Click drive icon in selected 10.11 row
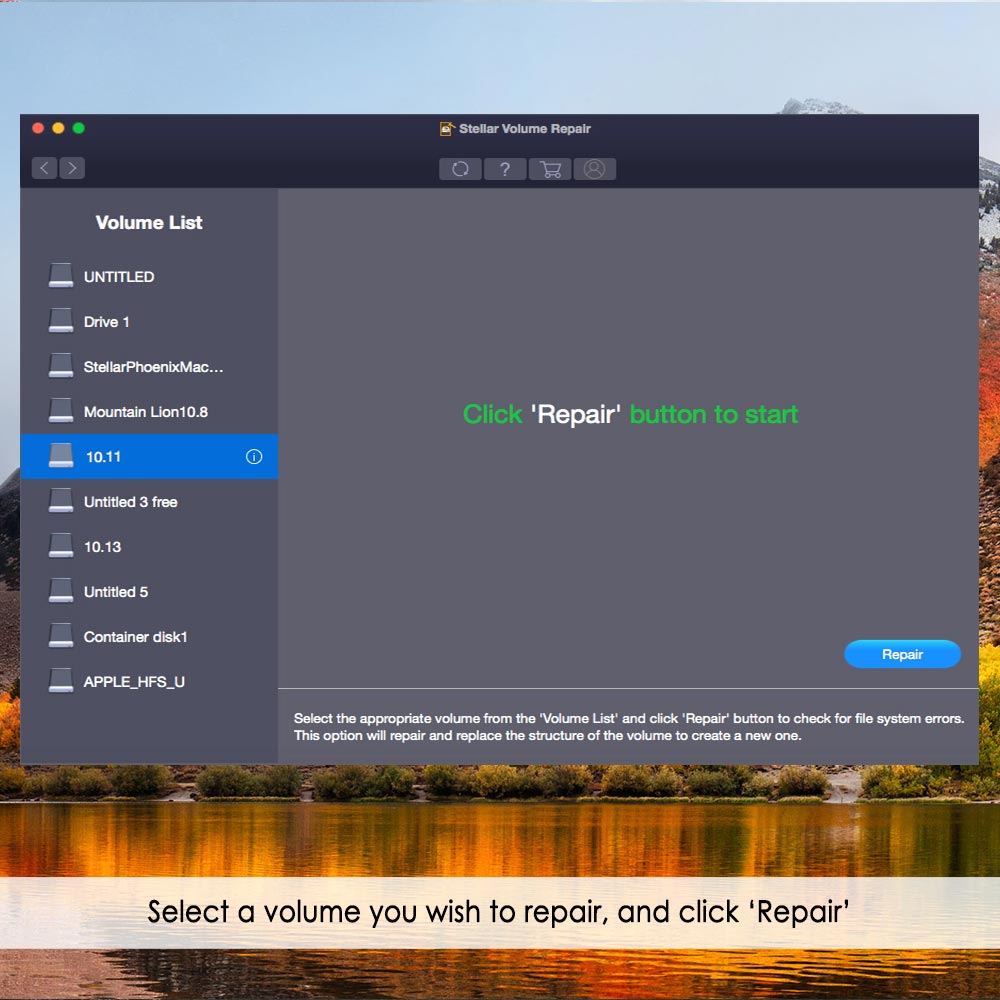The height and width of the screenshot is (1000, 1000). point(61,455)
